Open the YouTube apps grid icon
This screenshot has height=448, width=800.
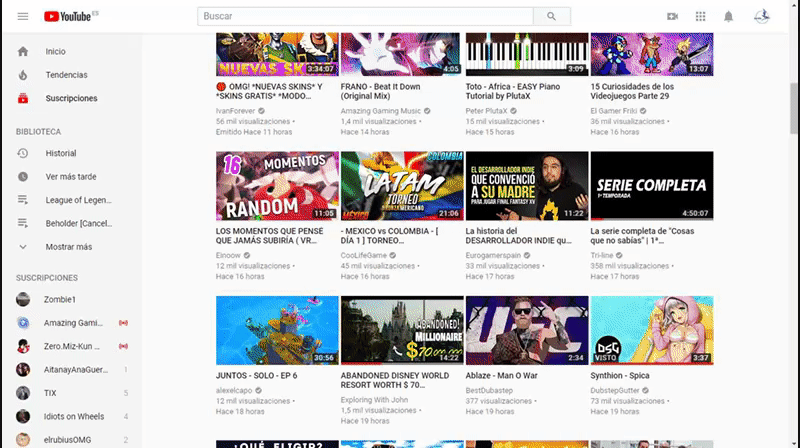tap(701, 16)
